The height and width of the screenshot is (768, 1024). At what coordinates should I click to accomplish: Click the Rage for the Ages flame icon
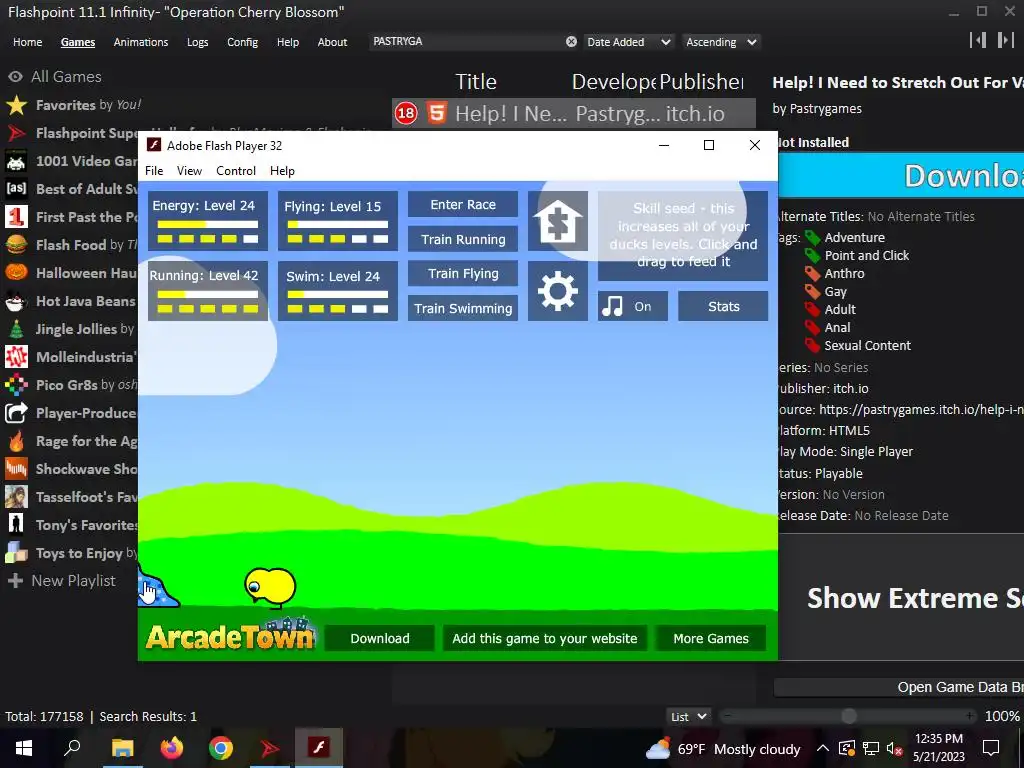coord(16,441)
